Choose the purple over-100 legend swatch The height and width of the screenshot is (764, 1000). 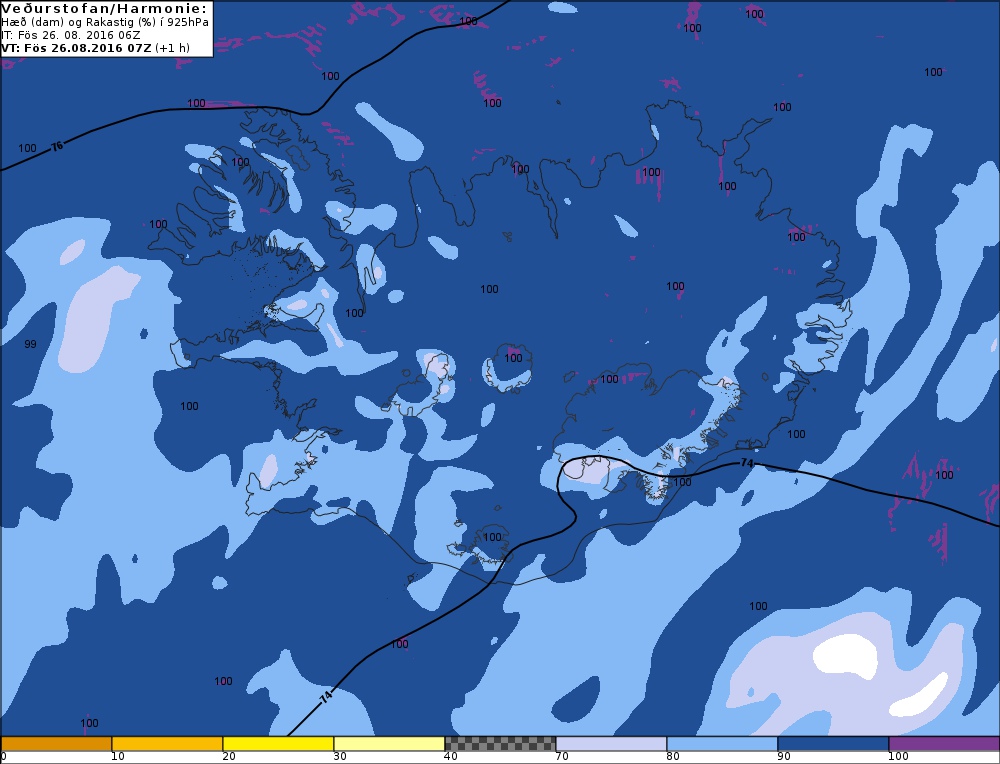(x=944, y=744)
